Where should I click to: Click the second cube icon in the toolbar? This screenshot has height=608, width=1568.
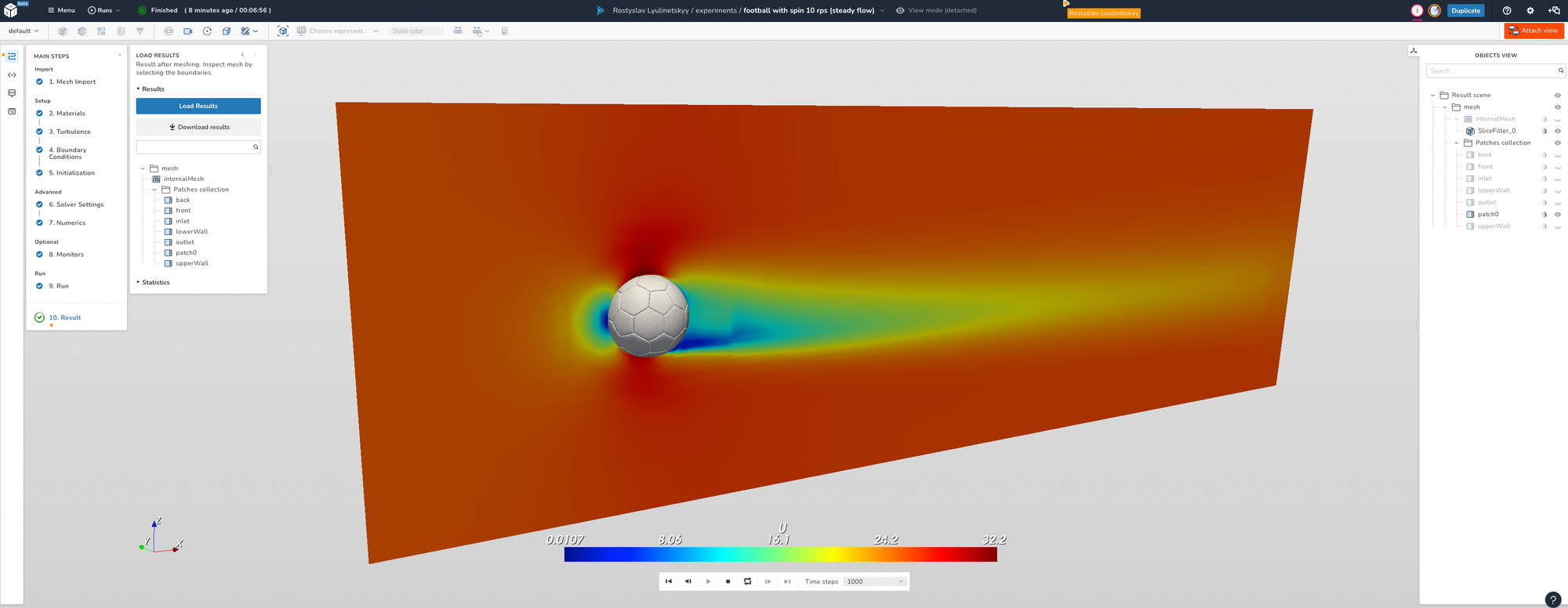coord(82,31)
